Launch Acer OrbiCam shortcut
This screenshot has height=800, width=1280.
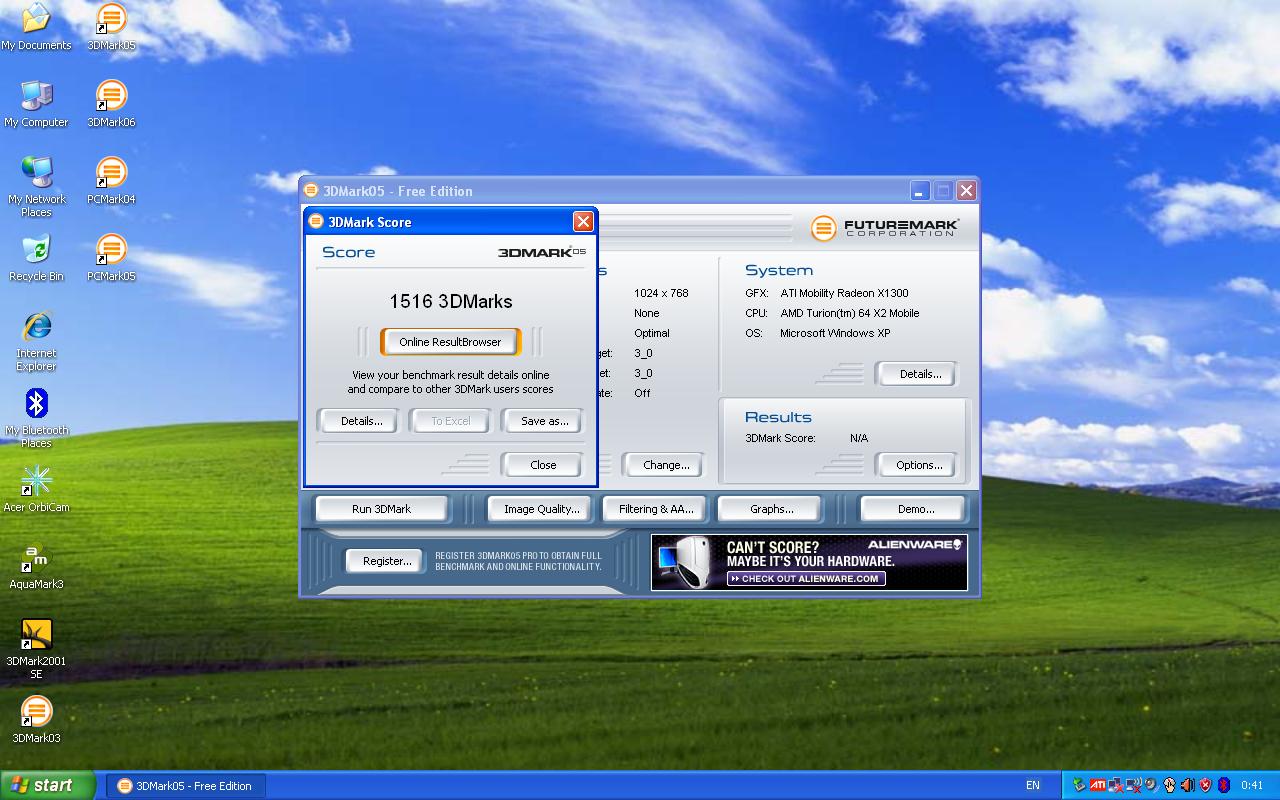36,489
